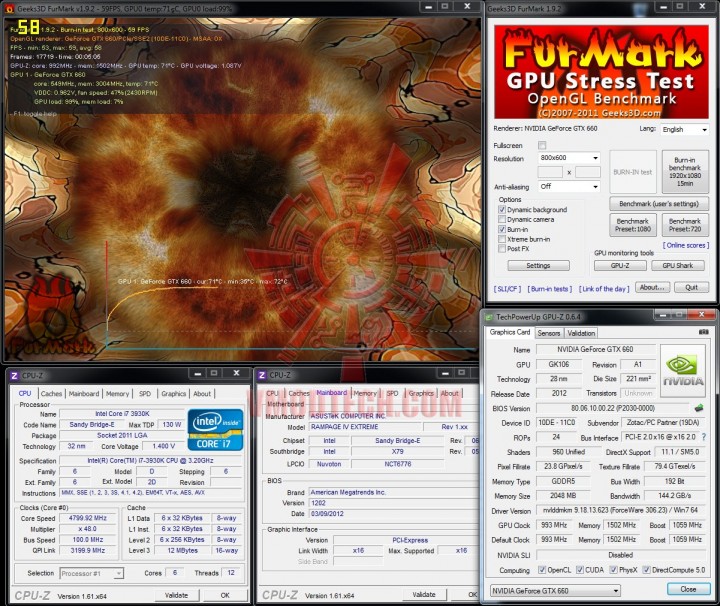
Task: Click Benchmark (user's settings) button
Action: tap(659, 203)
